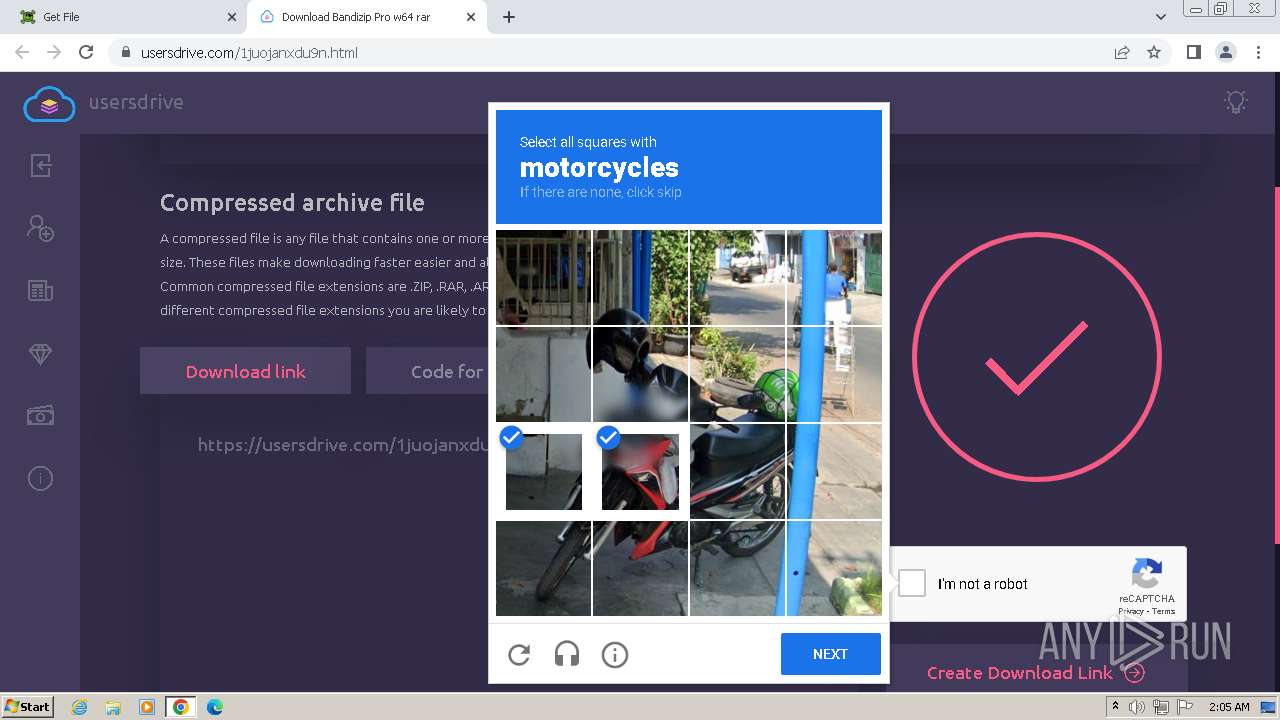1280x720 pixels.
Task: Click the NEXT captcha button
Action: pyautogui.click(x=831, y=654)
